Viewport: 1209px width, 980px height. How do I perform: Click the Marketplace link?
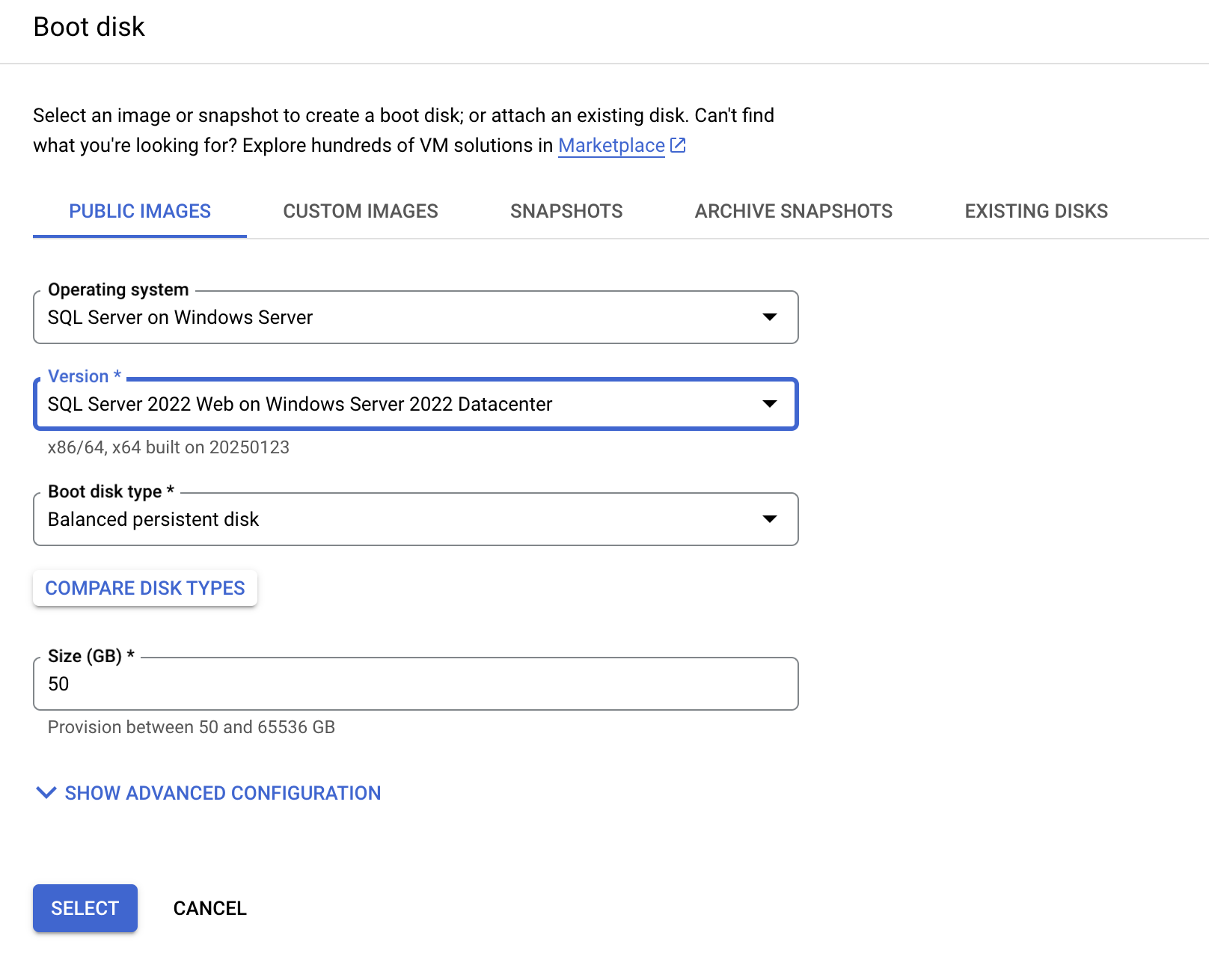point(611,145)
